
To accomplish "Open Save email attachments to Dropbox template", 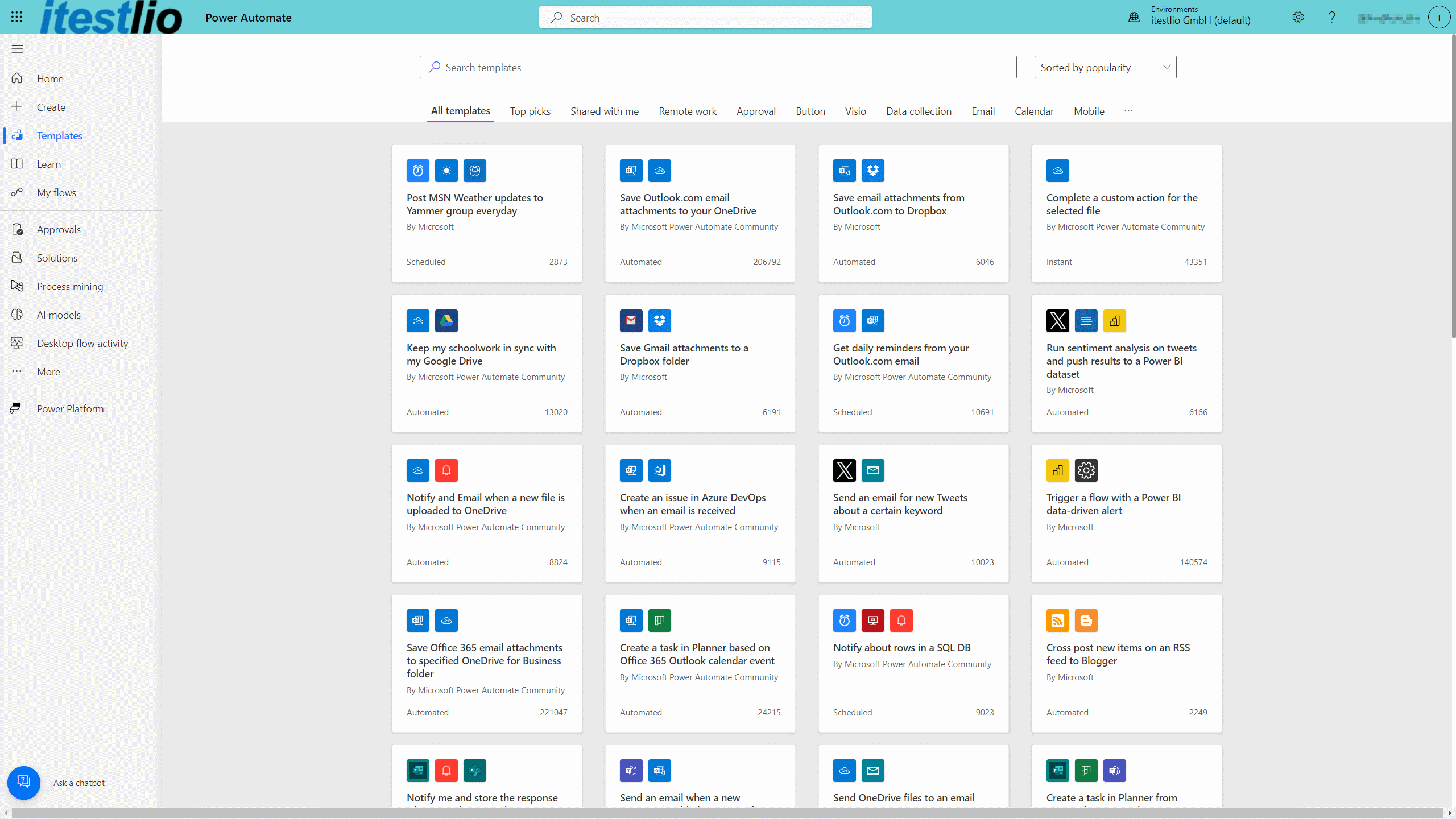I will click(913, 213).
